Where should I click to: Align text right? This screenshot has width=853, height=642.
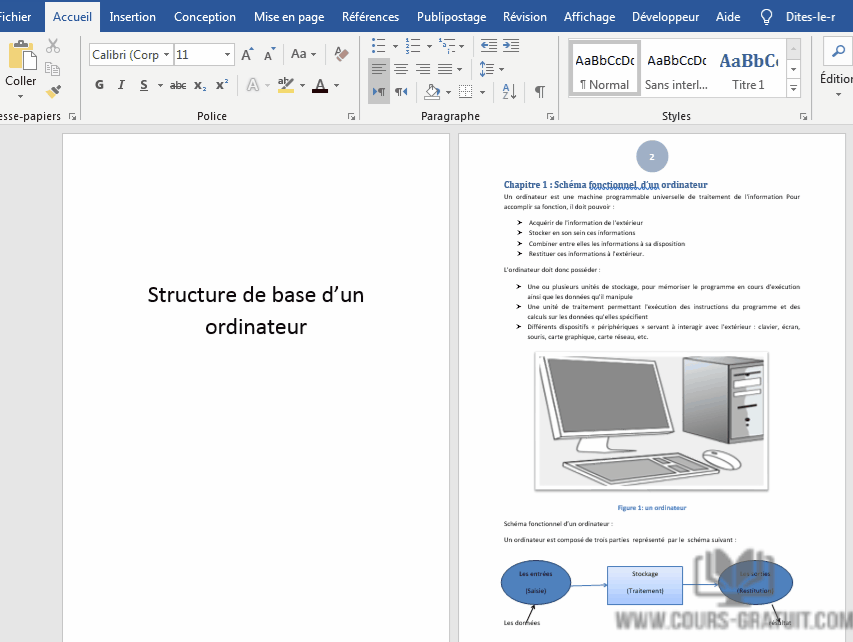[x=423, y=69]
